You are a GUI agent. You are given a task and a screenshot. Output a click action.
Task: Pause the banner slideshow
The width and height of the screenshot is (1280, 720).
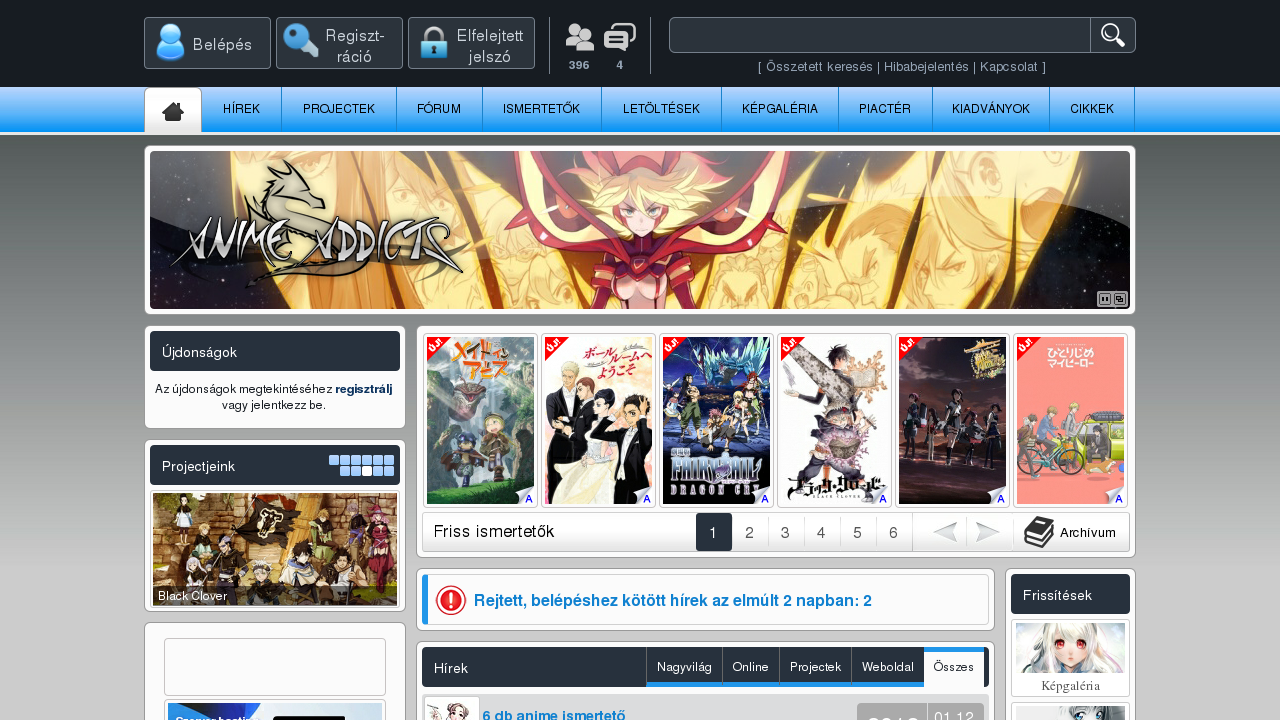1105,298
